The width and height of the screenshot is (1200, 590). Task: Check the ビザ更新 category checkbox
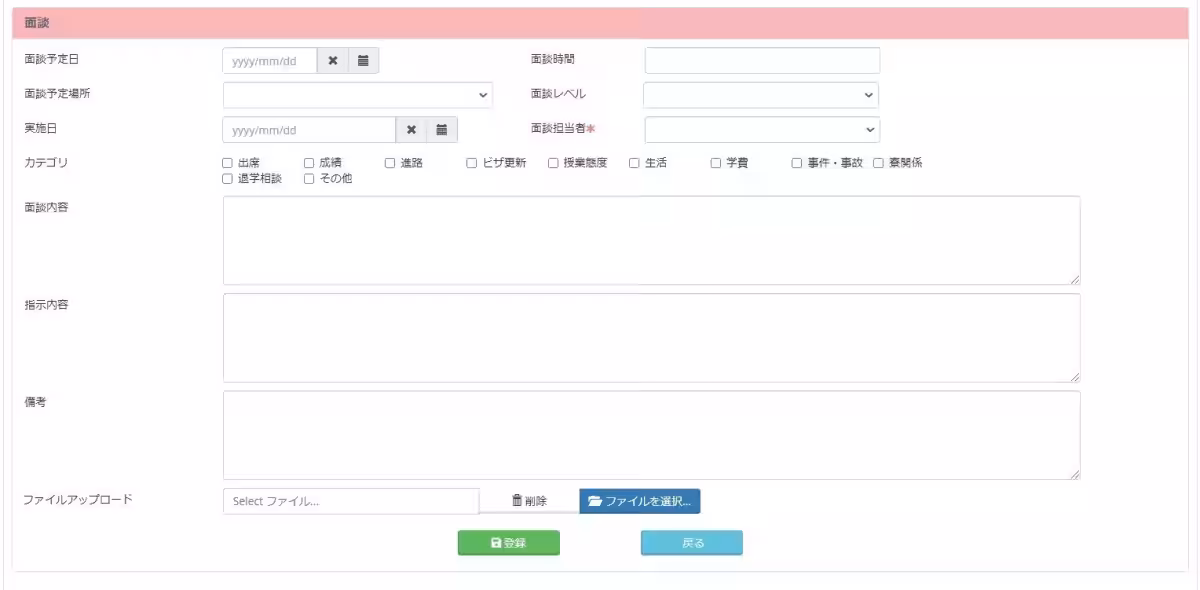[x=472, y=164]
